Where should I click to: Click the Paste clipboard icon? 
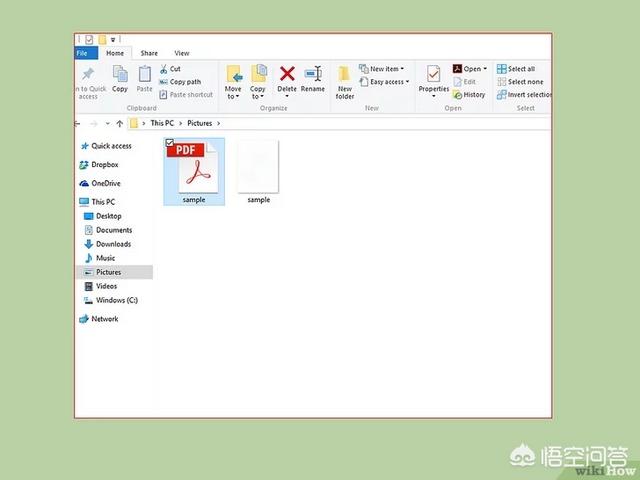(x=144, y=74)
